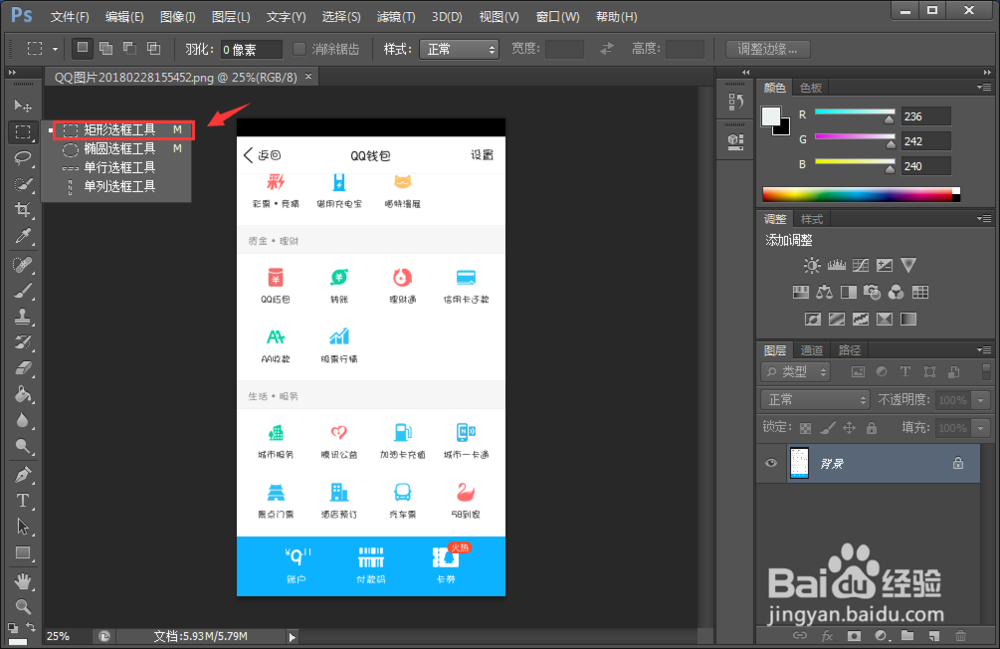Screen dimensions: 1000x649
Task: Click the Curves adjustment icon
Action: (860, 265)
